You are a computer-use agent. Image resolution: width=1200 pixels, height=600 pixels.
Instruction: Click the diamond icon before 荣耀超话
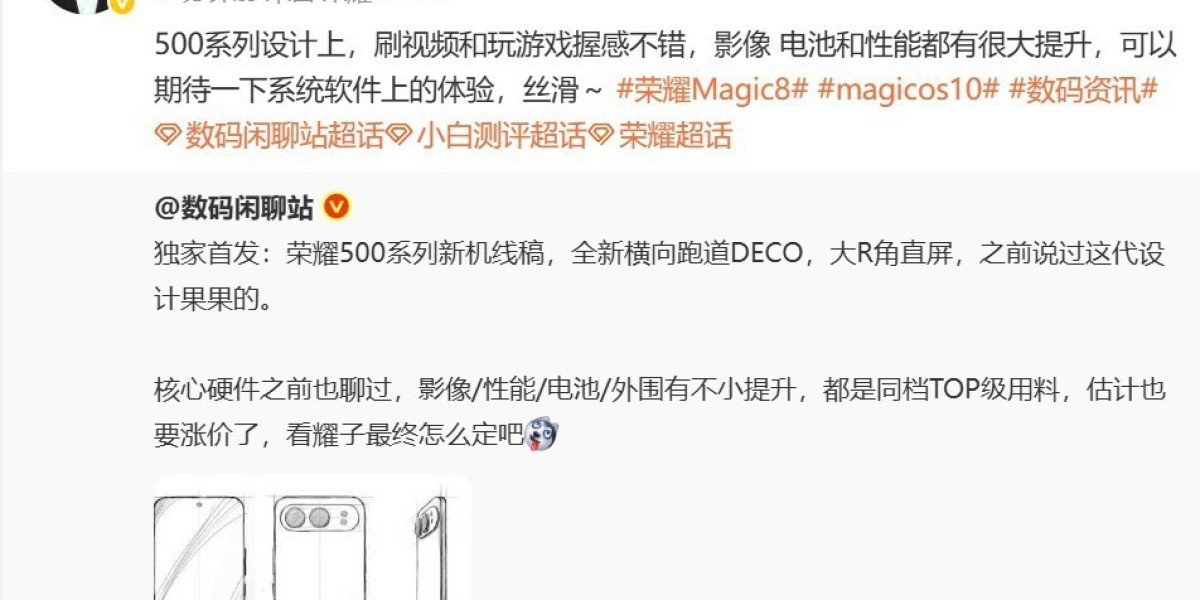pyautogui.click(x=601, y=136)
